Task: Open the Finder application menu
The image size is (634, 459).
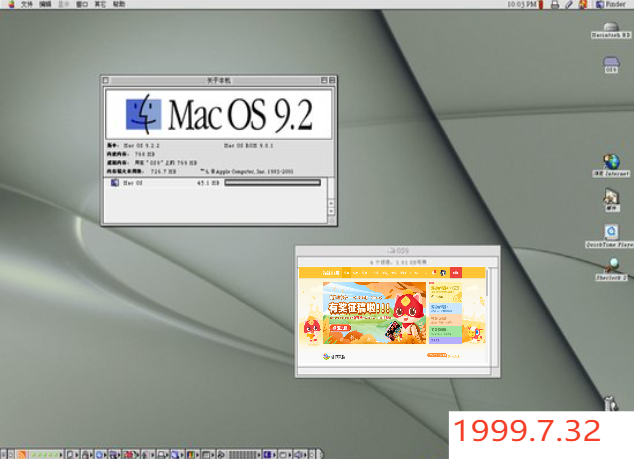Action: pyautogui.click(x=611, y=4)
